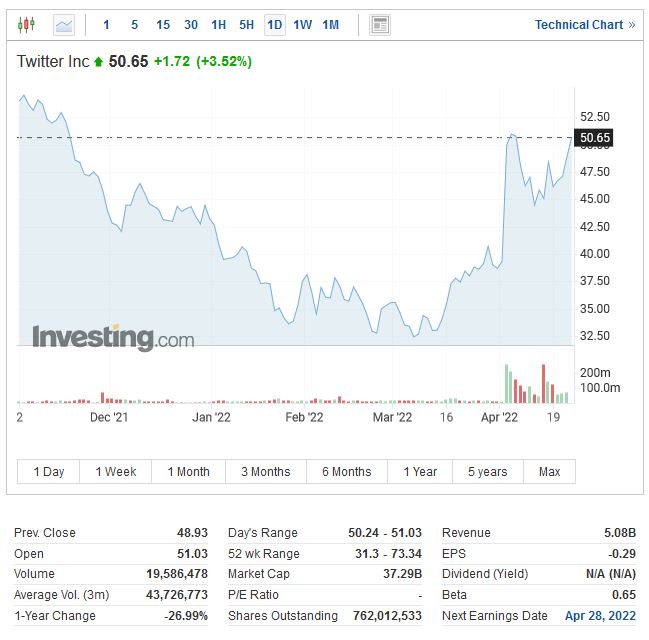This screenshot has height=640, width=649.
Task: Switch to candlestick chart type icon
Action: click(x=26, y=24)
